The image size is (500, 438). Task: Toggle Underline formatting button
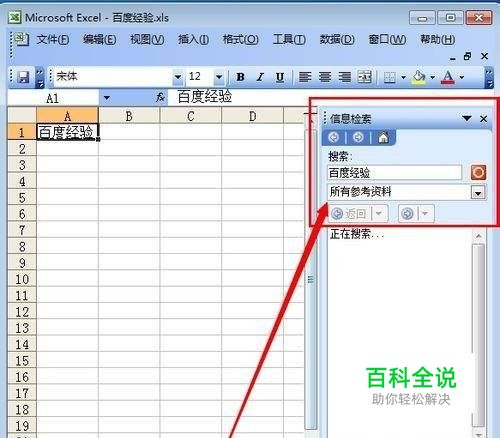[280, 77]
